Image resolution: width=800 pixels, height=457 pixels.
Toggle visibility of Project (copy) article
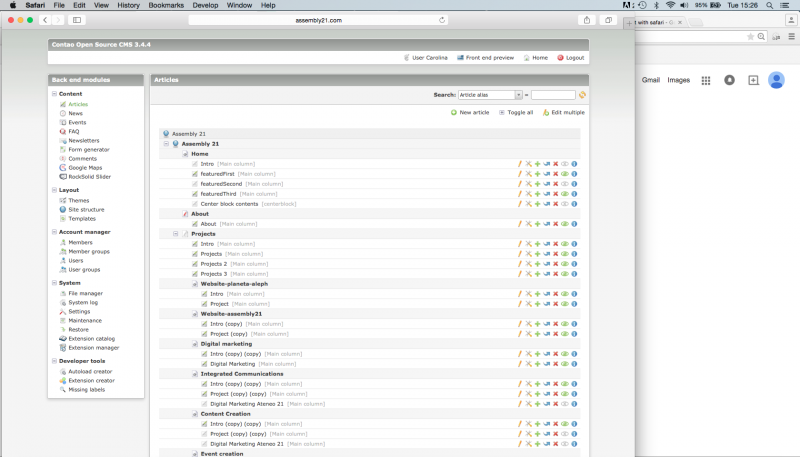[x=565, y=334]
